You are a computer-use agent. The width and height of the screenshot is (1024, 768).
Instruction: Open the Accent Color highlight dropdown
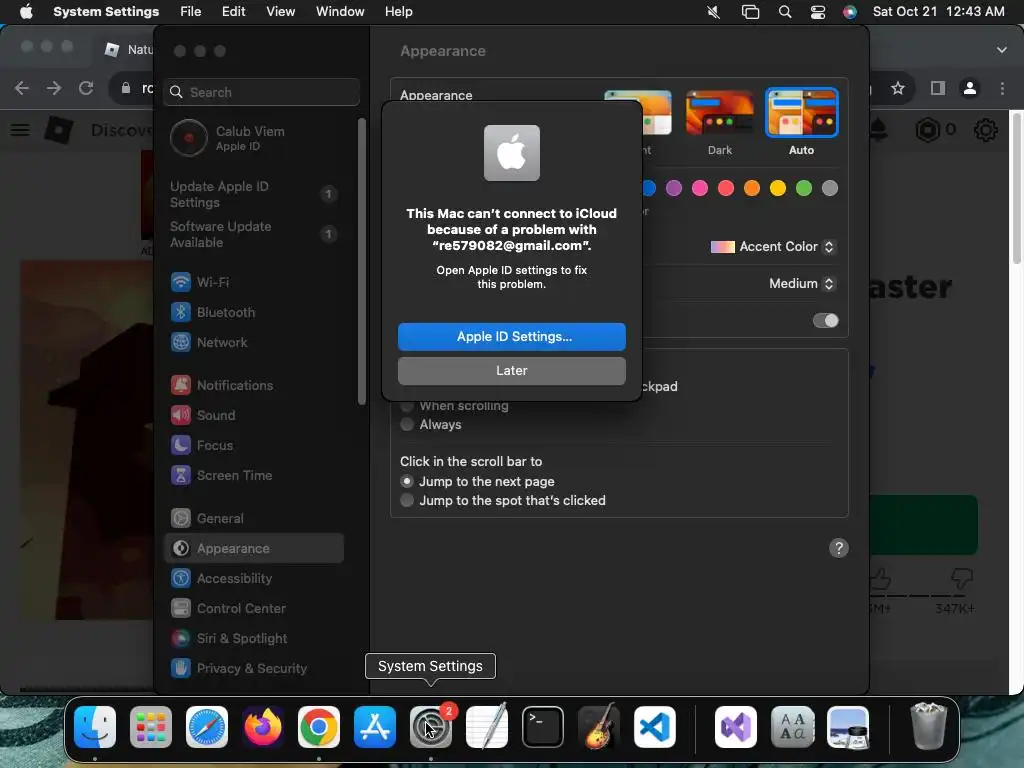click(x=773, y=247)
